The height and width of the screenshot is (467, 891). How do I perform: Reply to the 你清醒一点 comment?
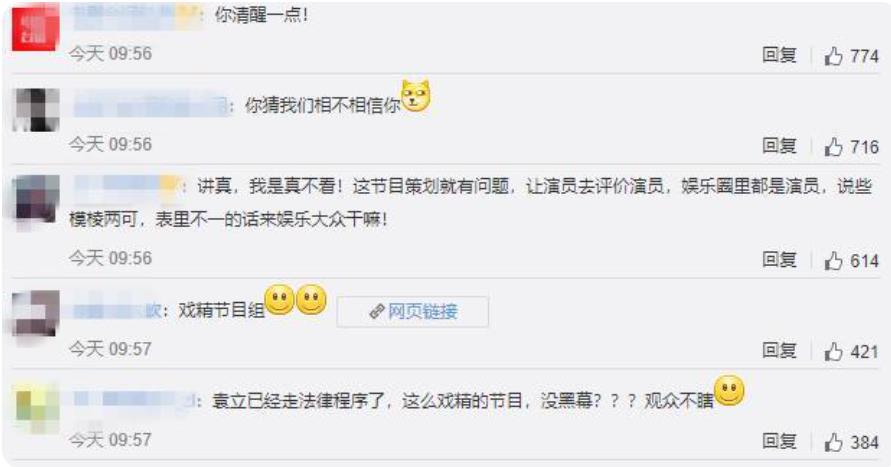tap(779, 55)
